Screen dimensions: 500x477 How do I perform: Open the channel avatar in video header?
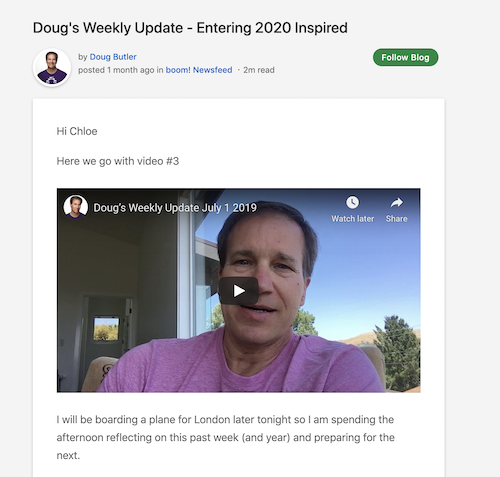pos(76,207)
